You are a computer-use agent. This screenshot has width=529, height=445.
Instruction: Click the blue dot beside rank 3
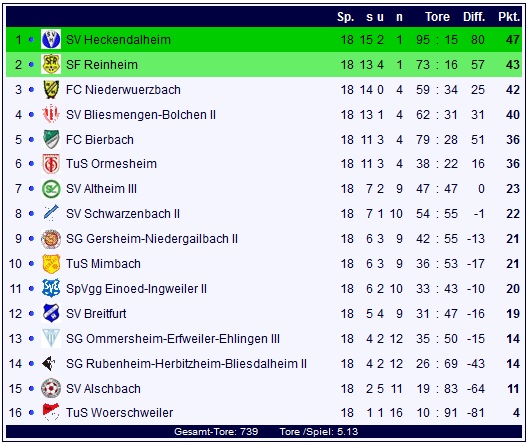coord(31,90)
